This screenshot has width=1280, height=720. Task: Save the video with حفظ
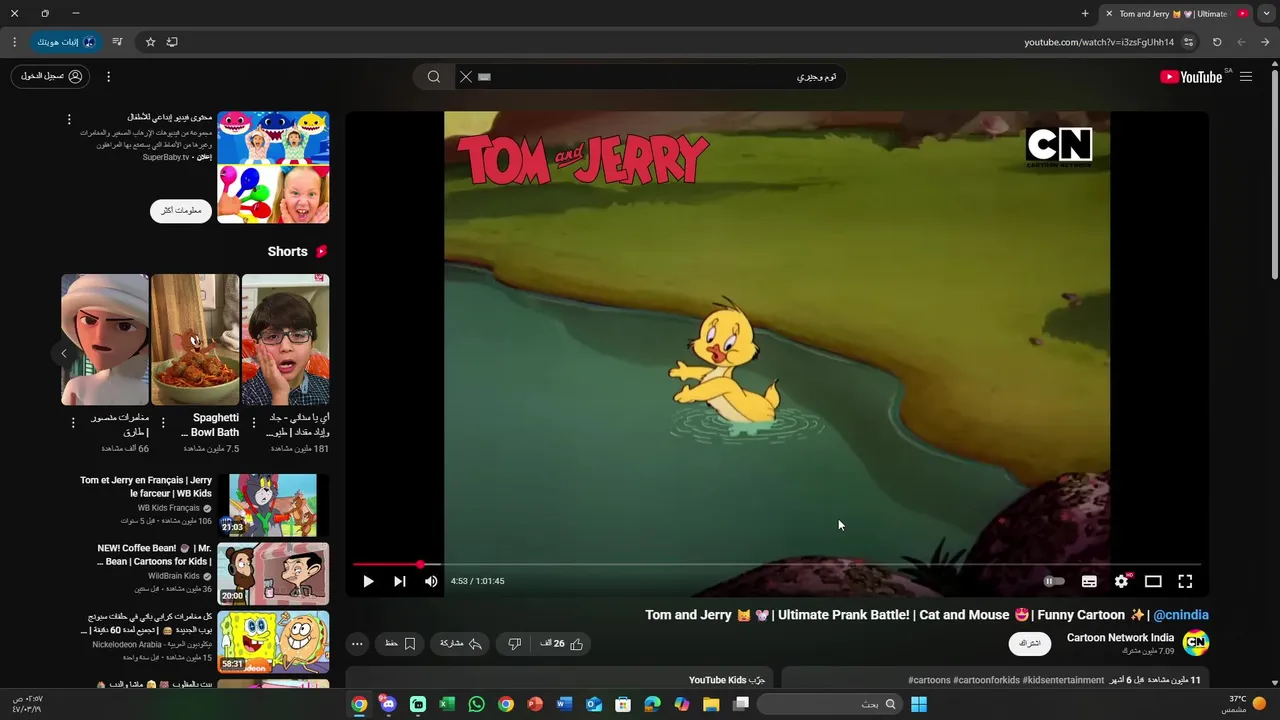tap(400, 644)
